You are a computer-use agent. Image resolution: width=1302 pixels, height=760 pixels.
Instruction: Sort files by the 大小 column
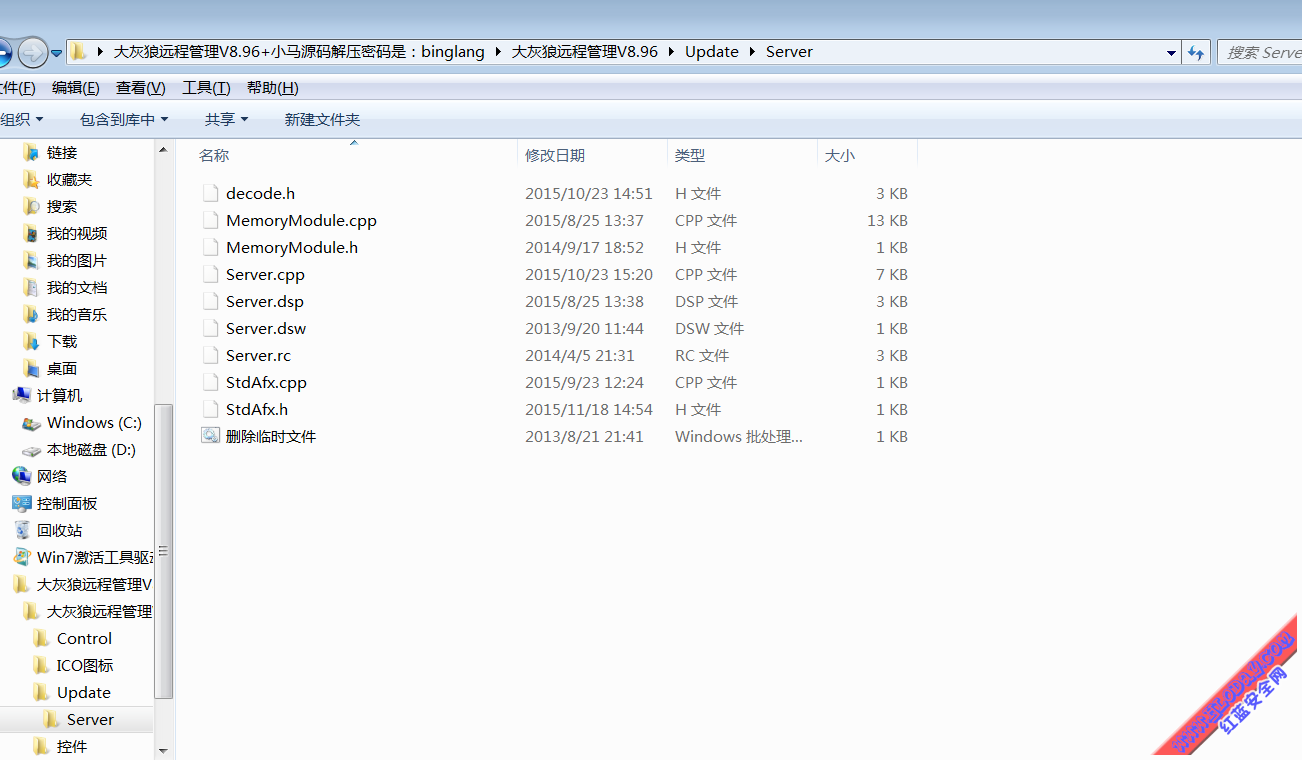point(867,155)
